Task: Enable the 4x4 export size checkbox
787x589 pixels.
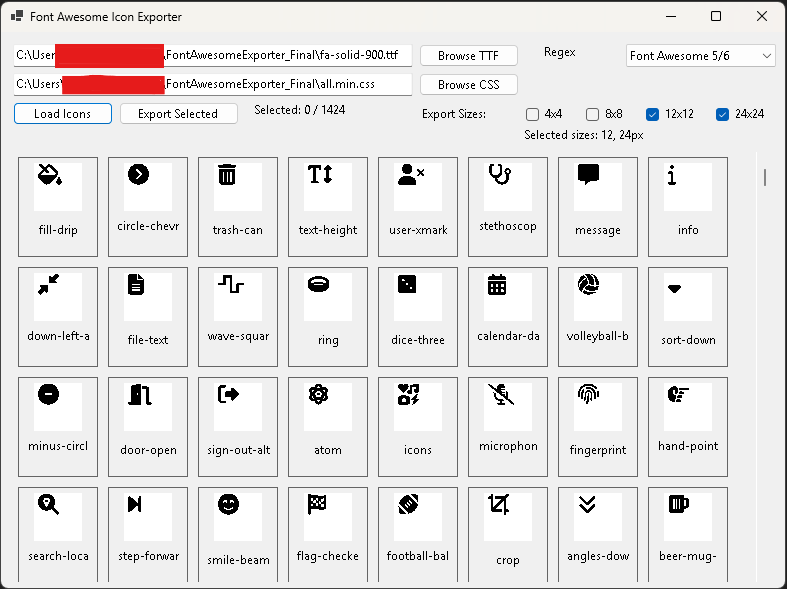Action: (532, 114)
